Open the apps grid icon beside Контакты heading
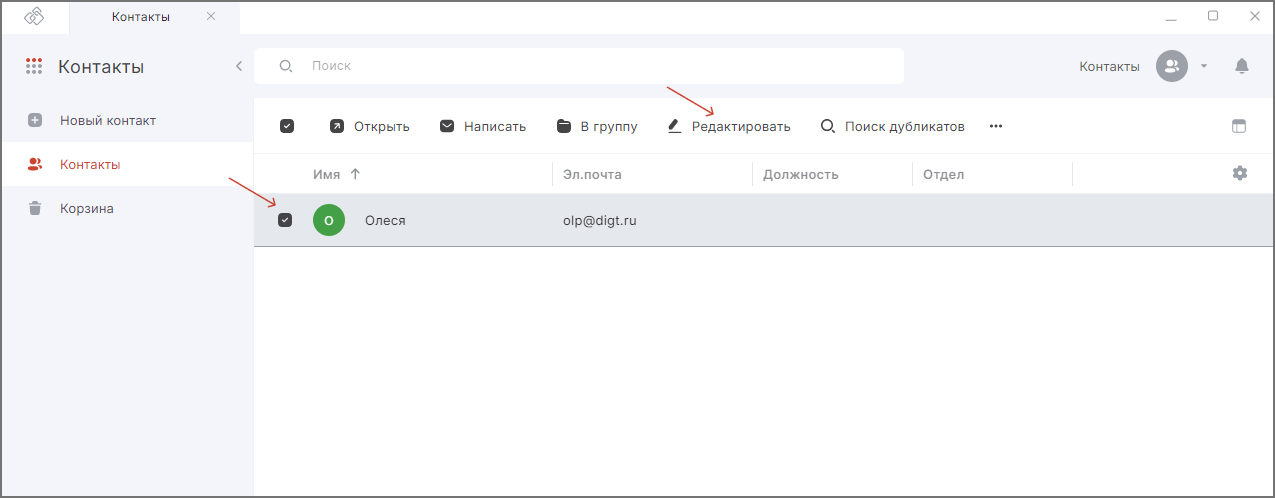Viewport: 1275px width, 498px height. pyautogui.click(x=34, y=67)
